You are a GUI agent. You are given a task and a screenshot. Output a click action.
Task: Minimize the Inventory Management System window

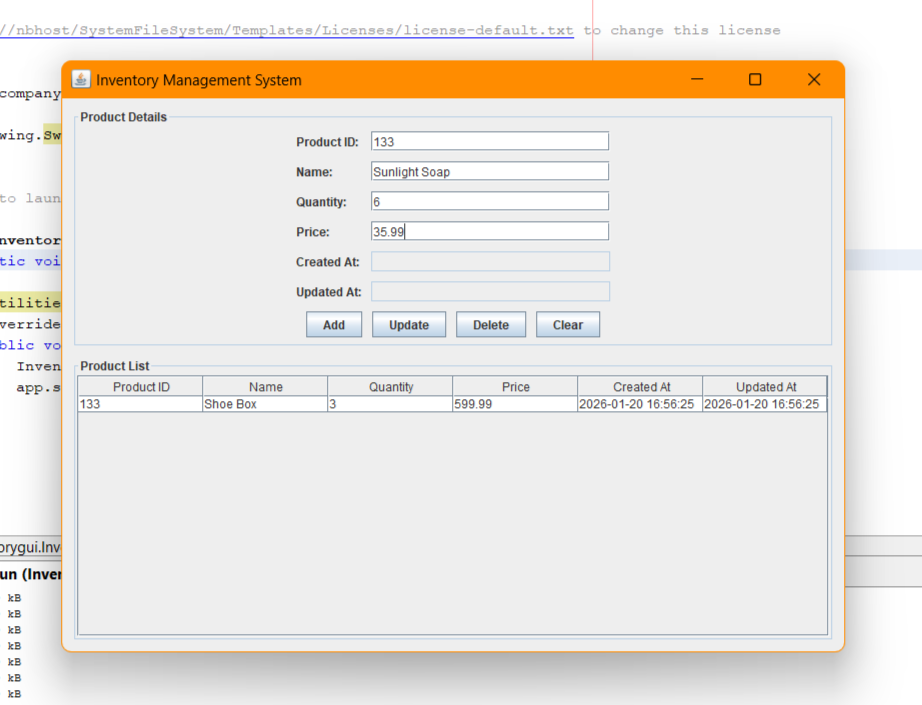pos(697,79)
